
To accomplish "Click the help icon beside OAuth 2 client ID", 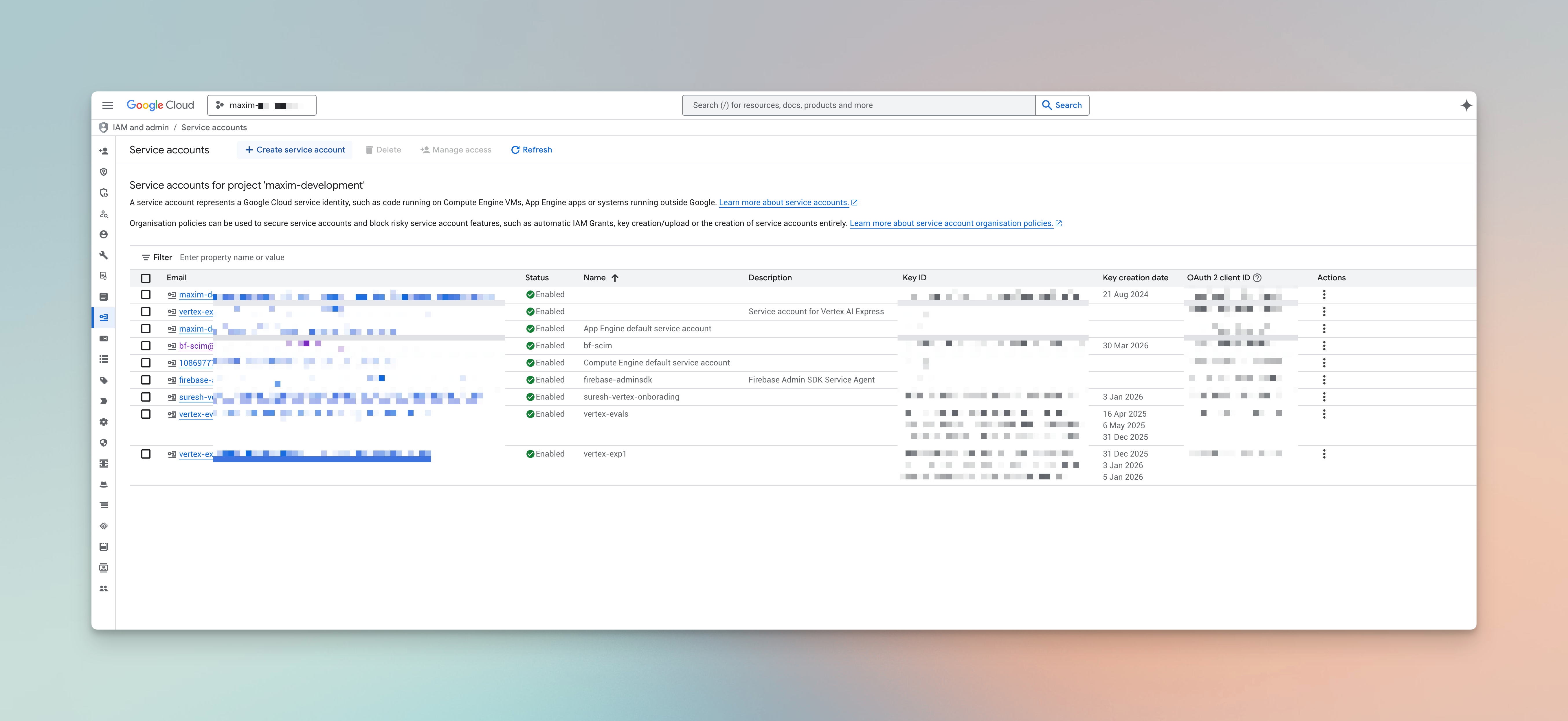I will point(1257,277).
